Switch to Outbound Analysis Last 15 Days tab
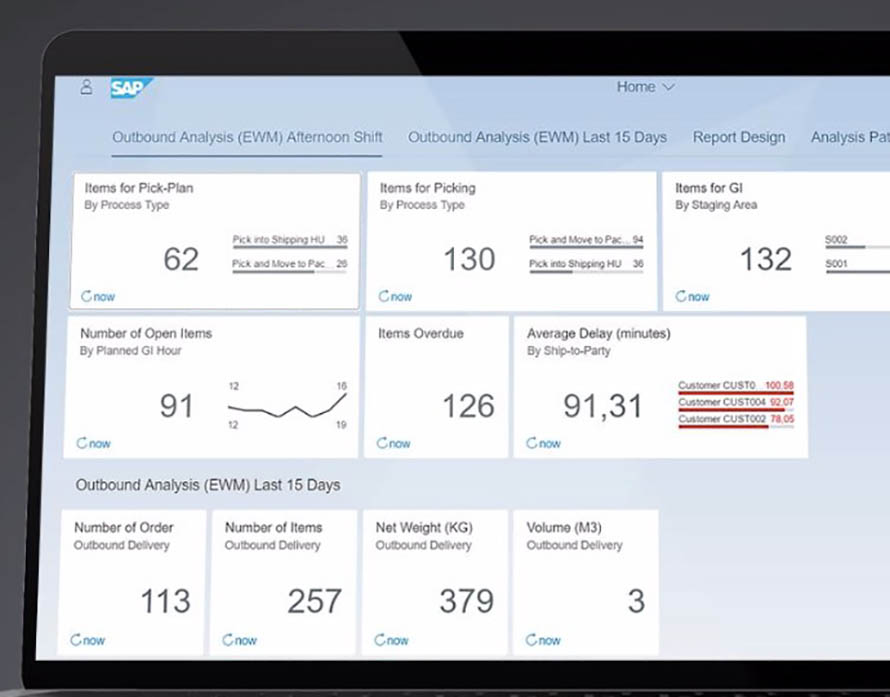The height and width of the screenshot is (697, 890). coord(538,137)
